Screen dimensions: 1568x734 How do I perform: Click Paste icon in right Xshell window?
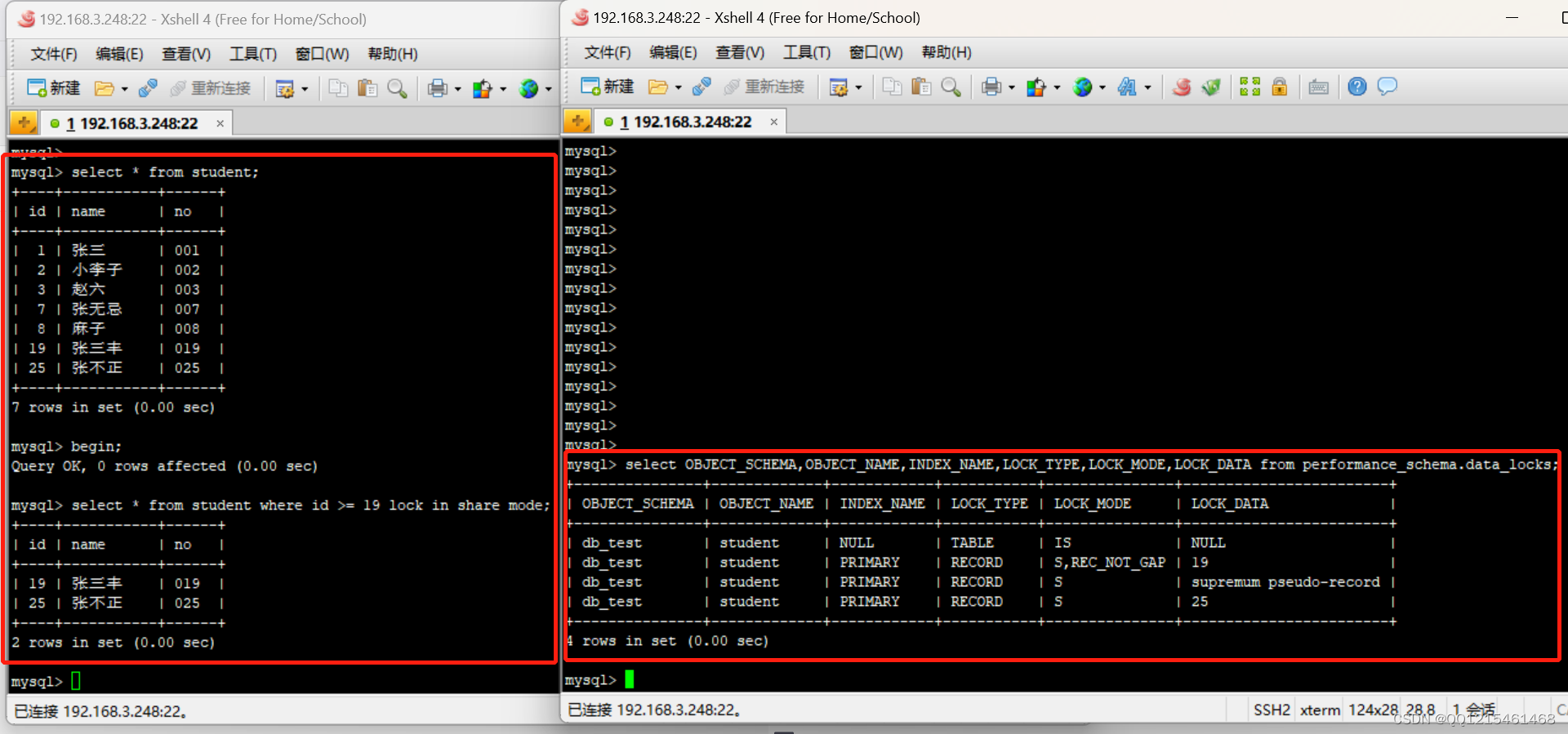[x=921, y=87]
